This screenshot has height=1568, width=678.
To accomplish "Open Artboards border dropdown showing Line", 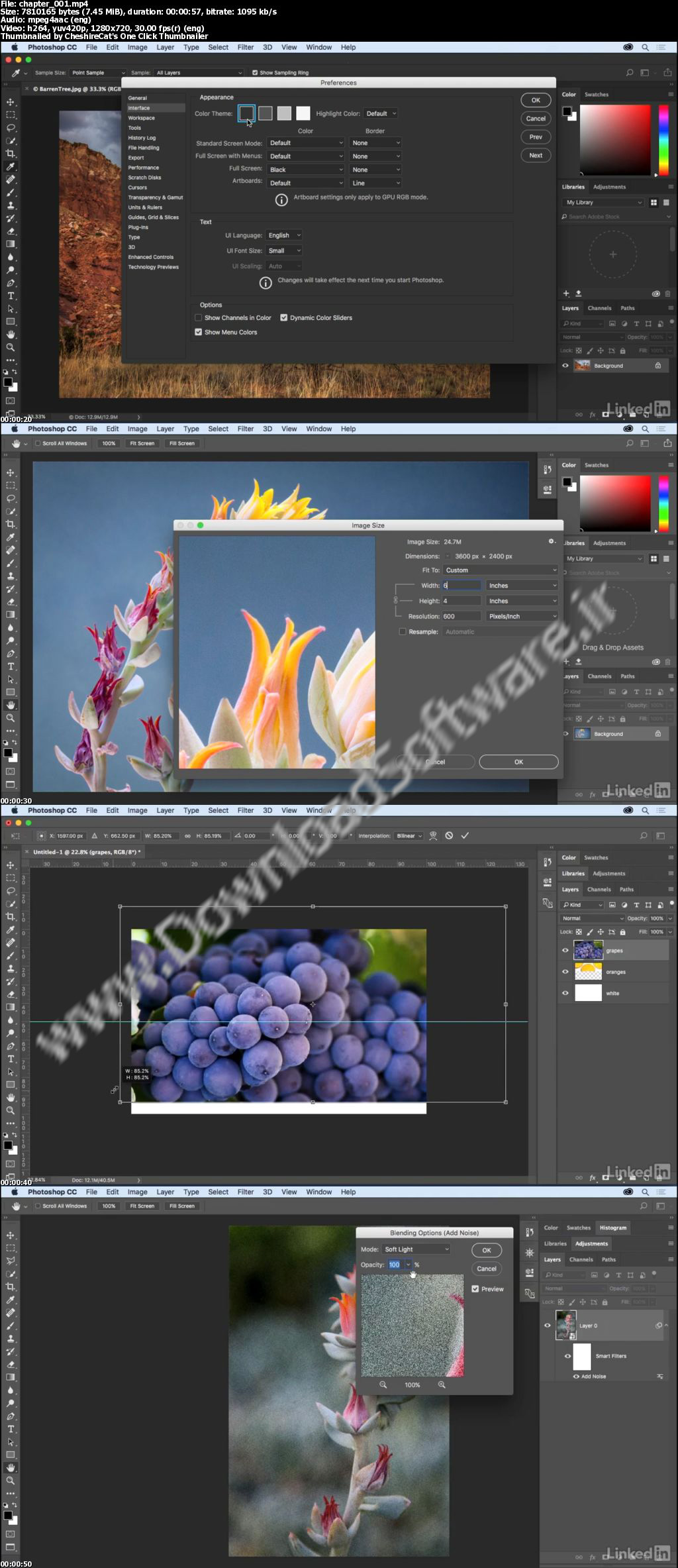I will [375, 183].
